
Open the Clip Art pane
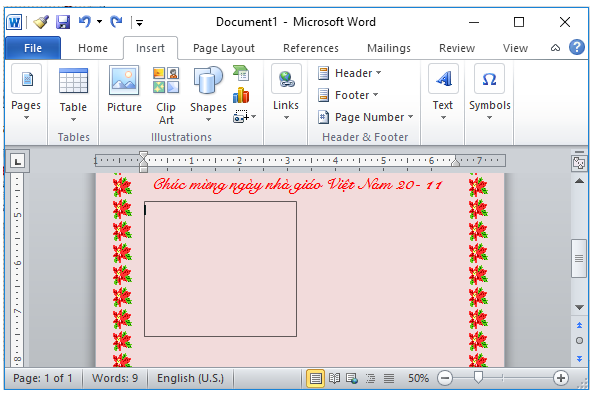[166, 95]
